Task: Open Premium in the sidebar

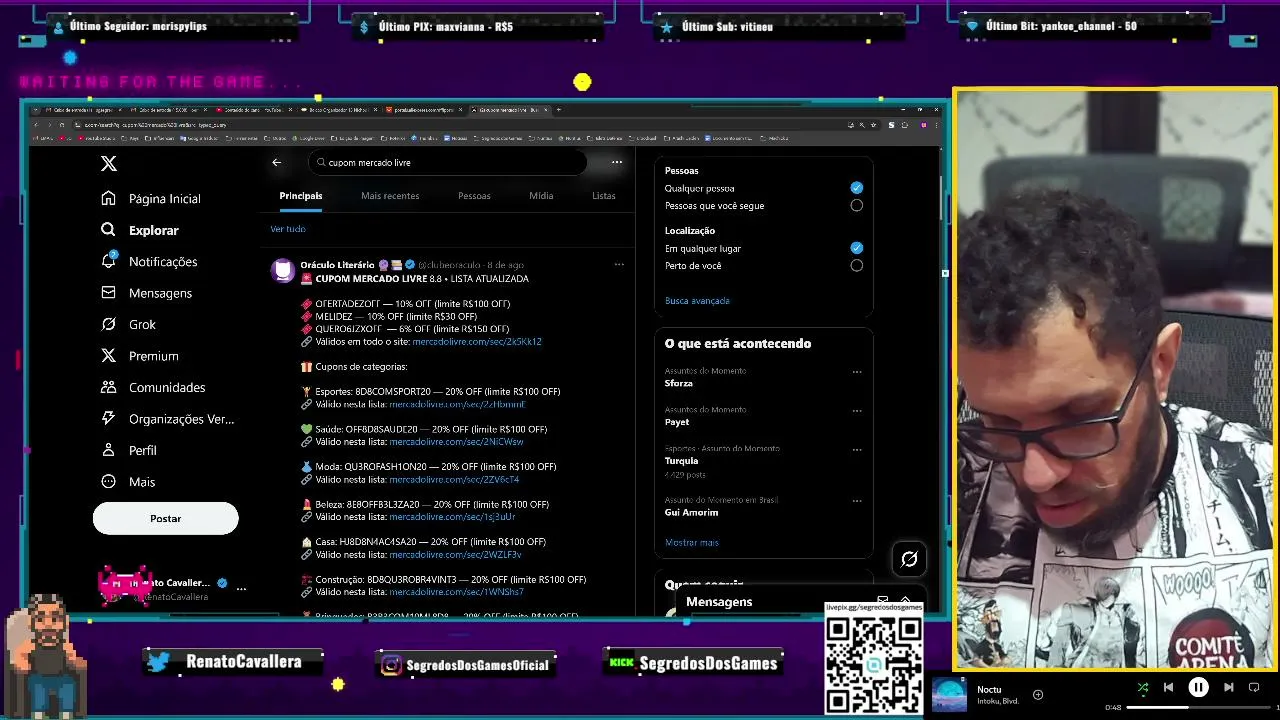Action: coord(139,356)
